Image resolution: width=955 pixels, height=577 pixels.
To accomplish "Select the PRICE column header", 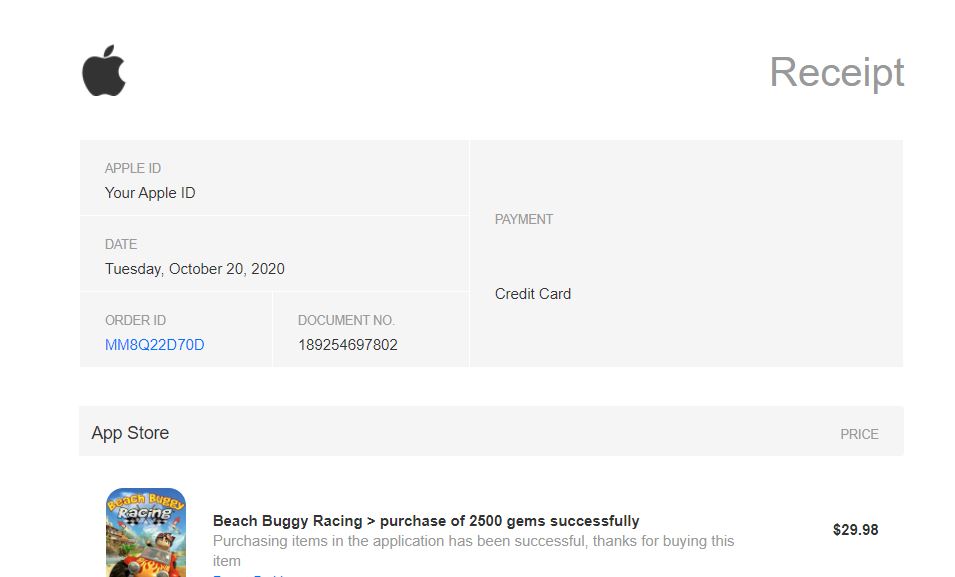I will tap(859, 434).
